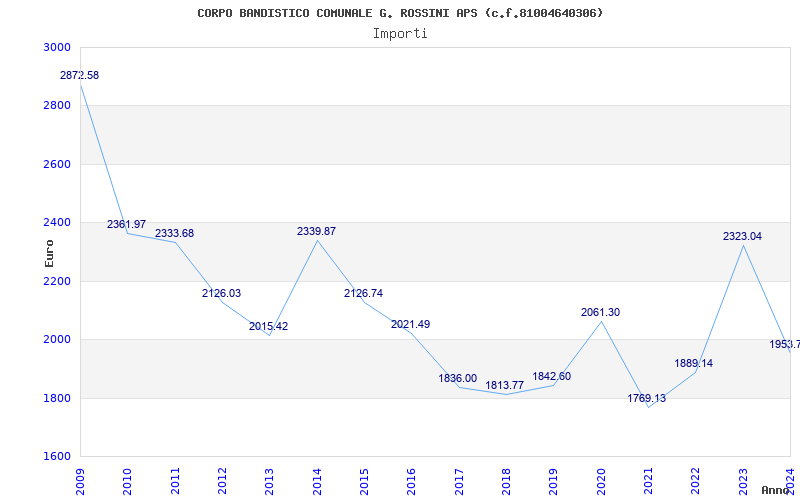Click the 'Euro' y-axis title

49,253
